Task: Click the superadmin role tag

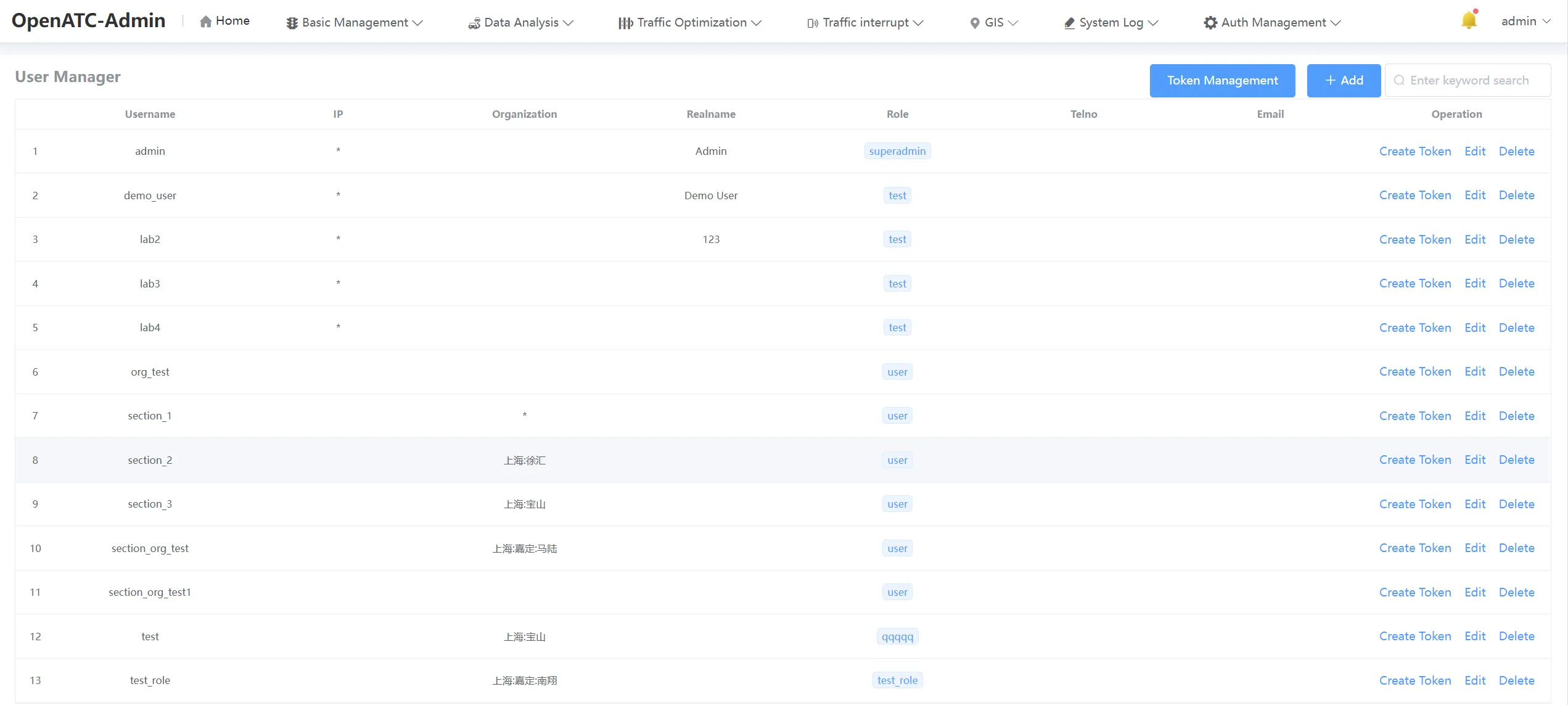Action: pos(897,152)
